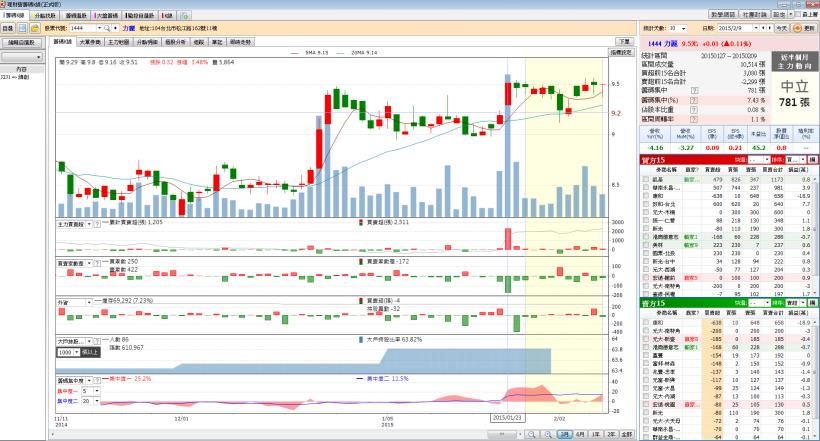
Task: Click the 指標設定 button
Action: point(620,51)
